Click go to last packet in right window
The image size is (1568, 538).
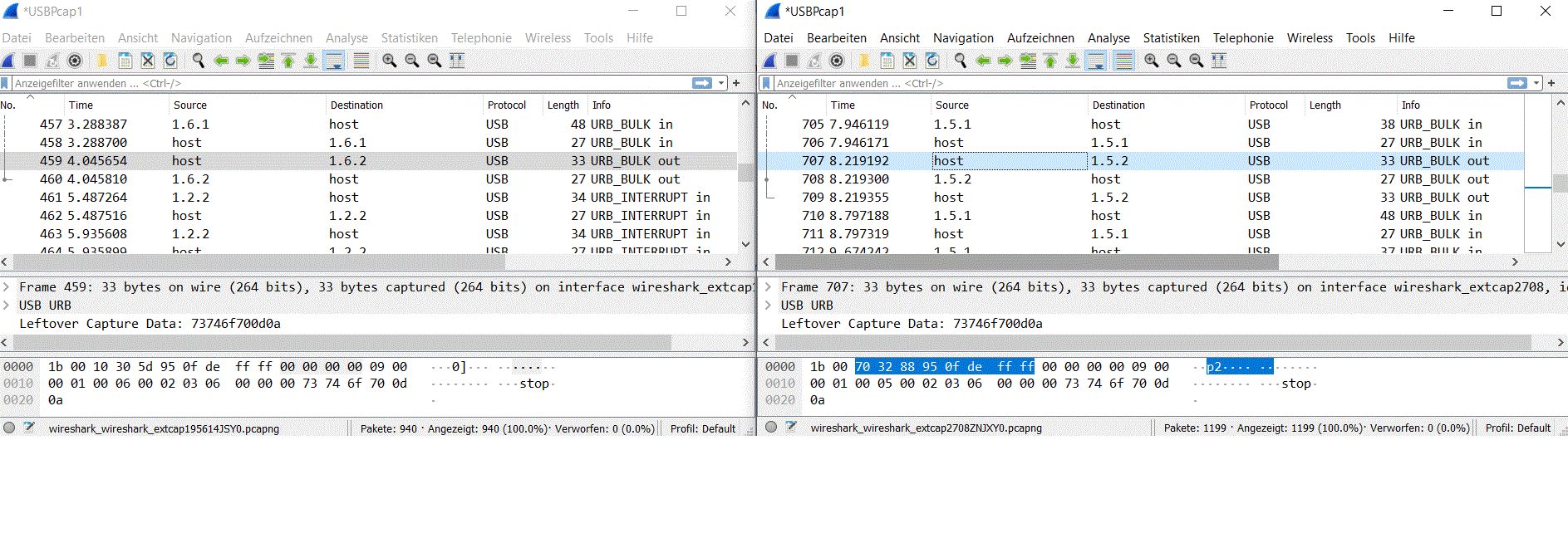pyautogui.click(x=1073, y=61)
